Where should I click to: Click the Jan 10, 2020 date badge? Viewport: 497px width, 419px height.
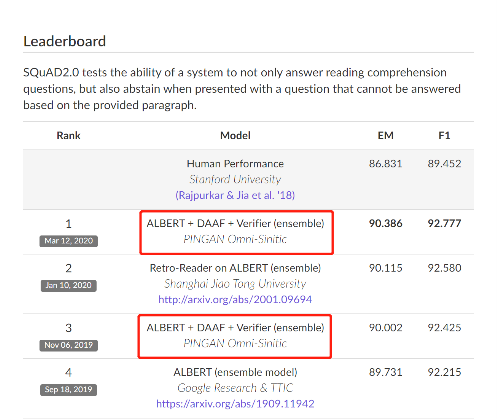69,285
